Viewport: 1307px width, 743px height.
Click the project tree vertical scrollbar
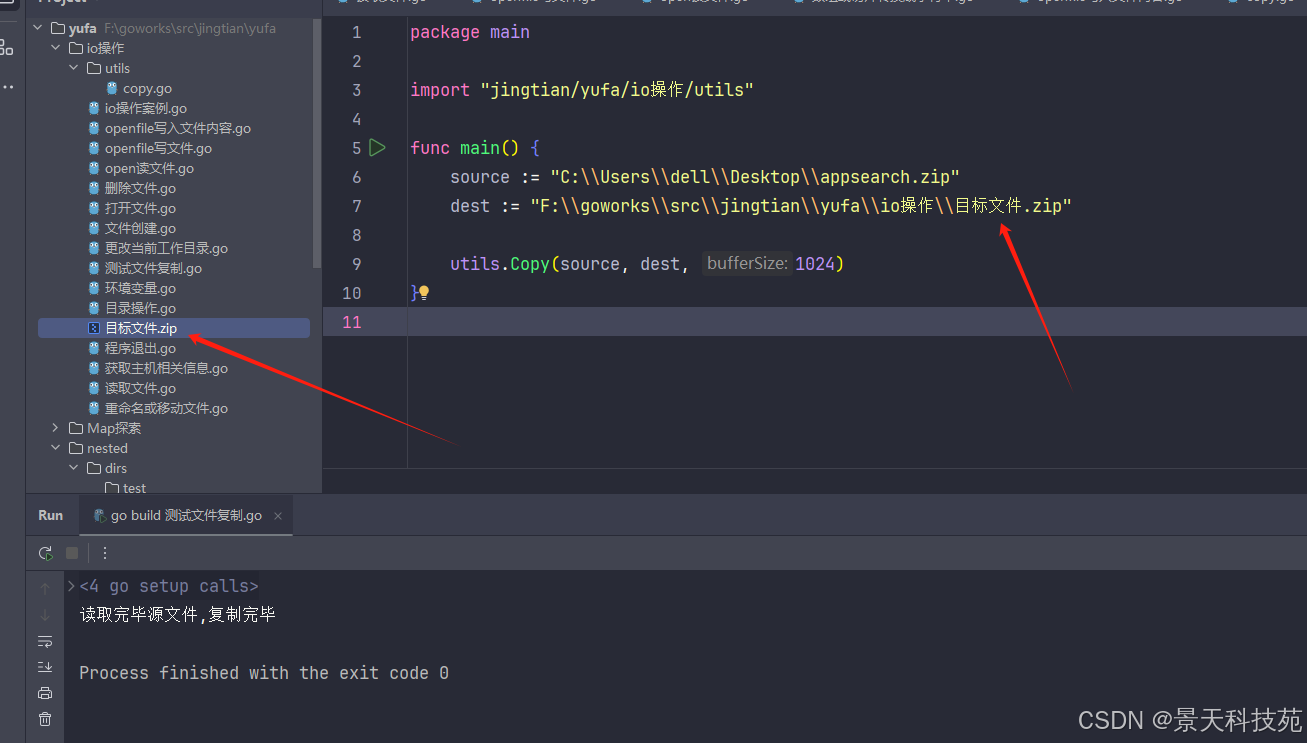[317, 150]
